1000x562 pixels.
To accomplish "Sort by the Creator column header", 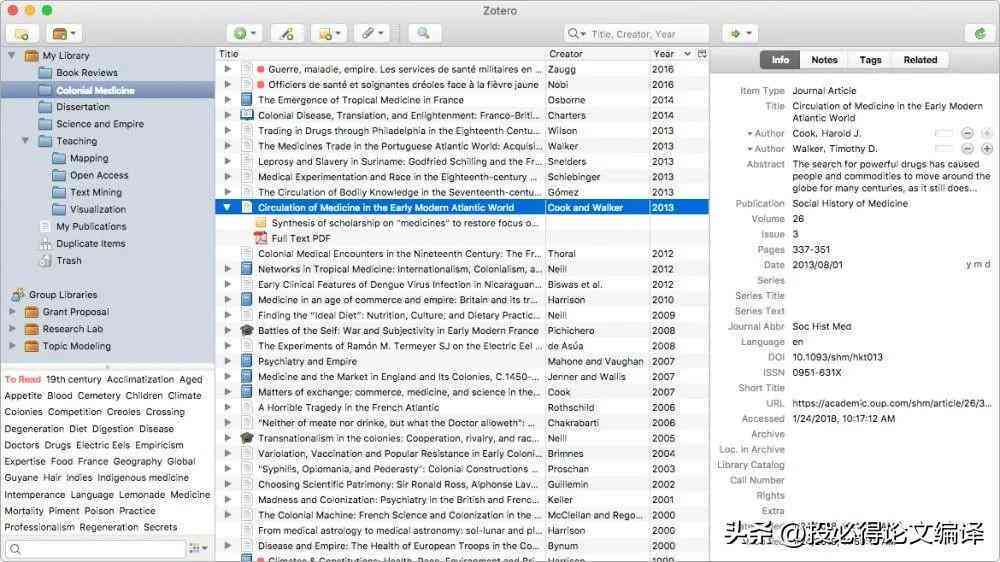I will point(597,54).
